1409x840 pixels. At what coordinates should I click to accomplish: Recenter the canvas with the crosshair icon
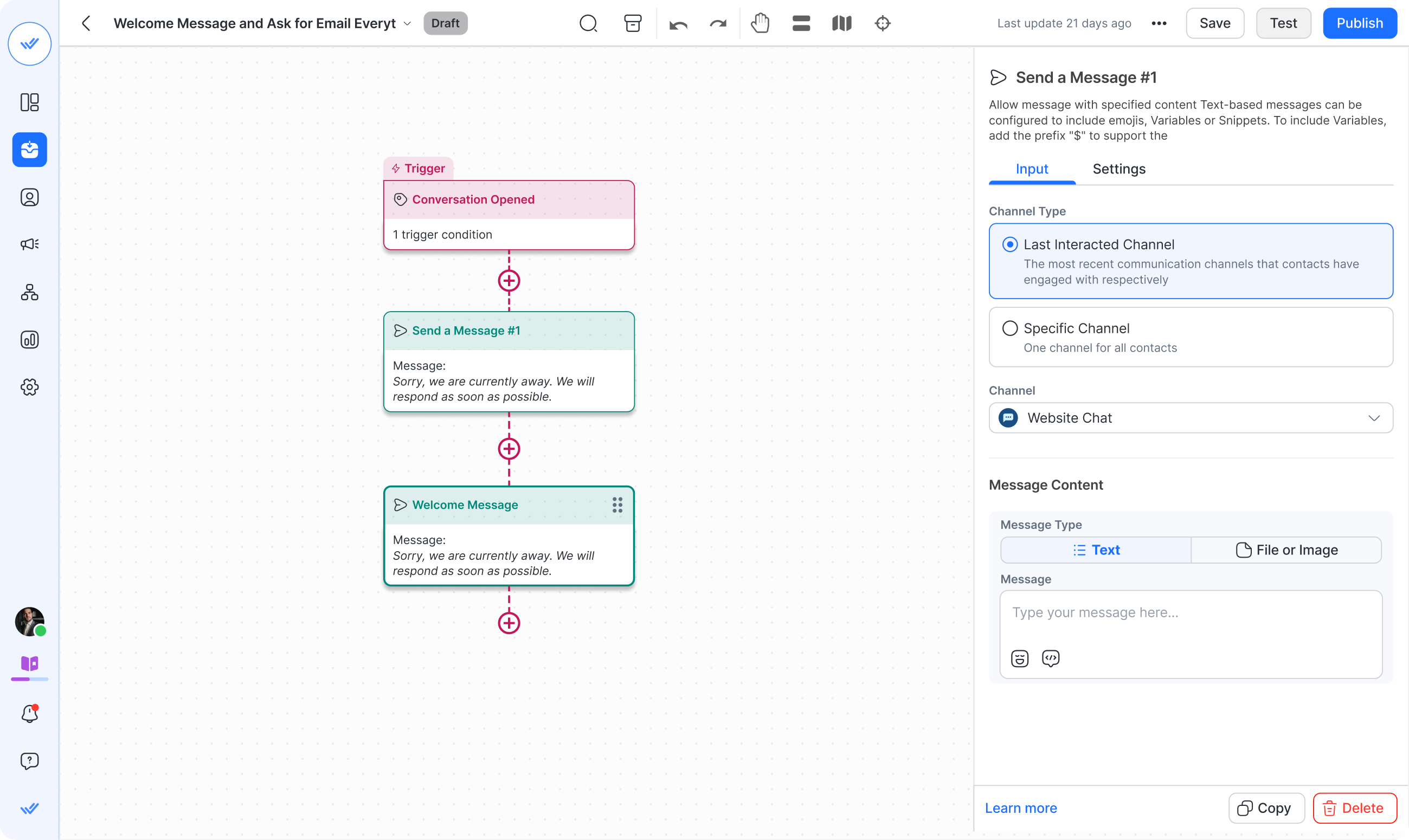pyautogui.click(x=882, y=23)
